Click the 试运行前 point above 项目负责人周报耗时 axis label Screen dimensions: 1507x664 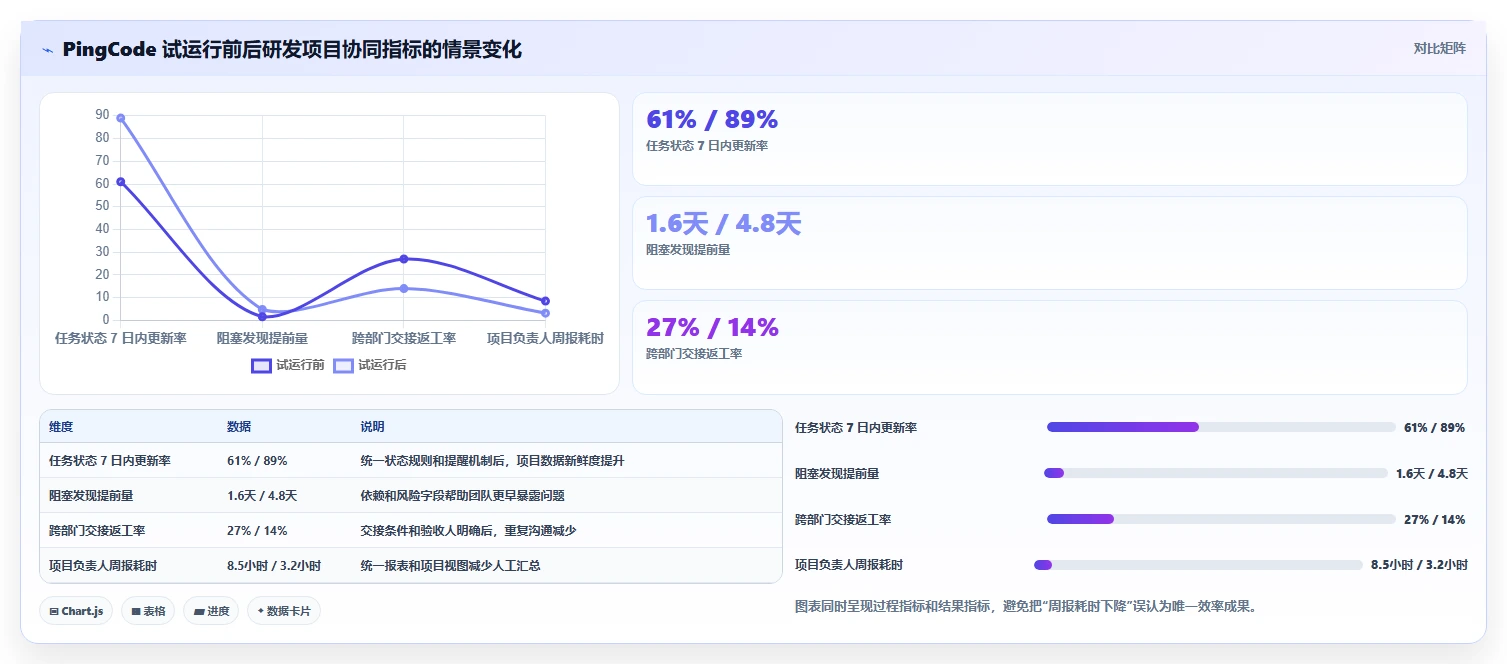click(545, 301)
